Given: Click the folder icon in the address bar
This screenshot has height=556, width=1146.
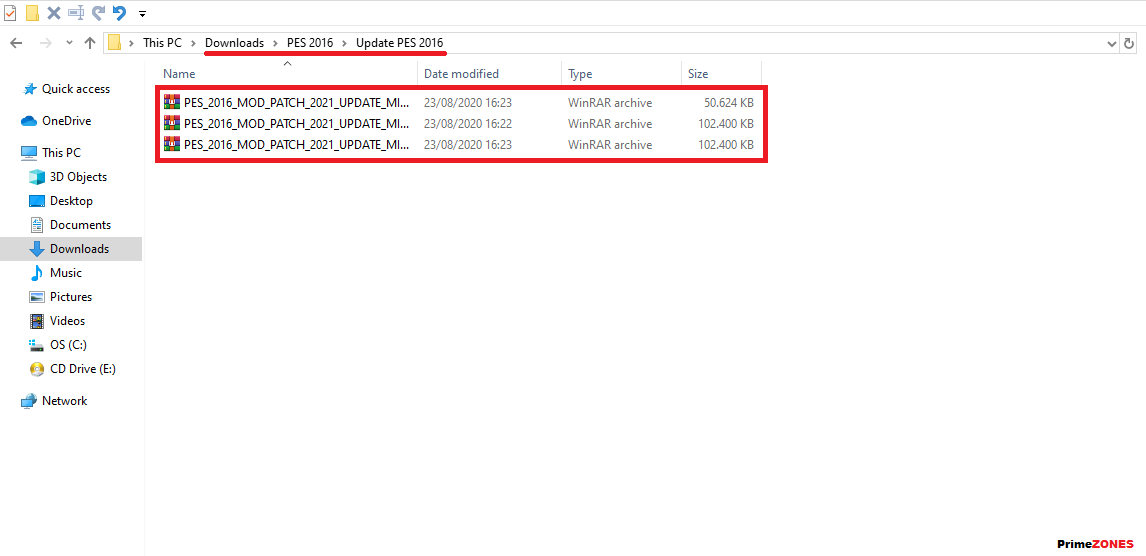Looking at the screenshot, I should (x=115, y=43).
